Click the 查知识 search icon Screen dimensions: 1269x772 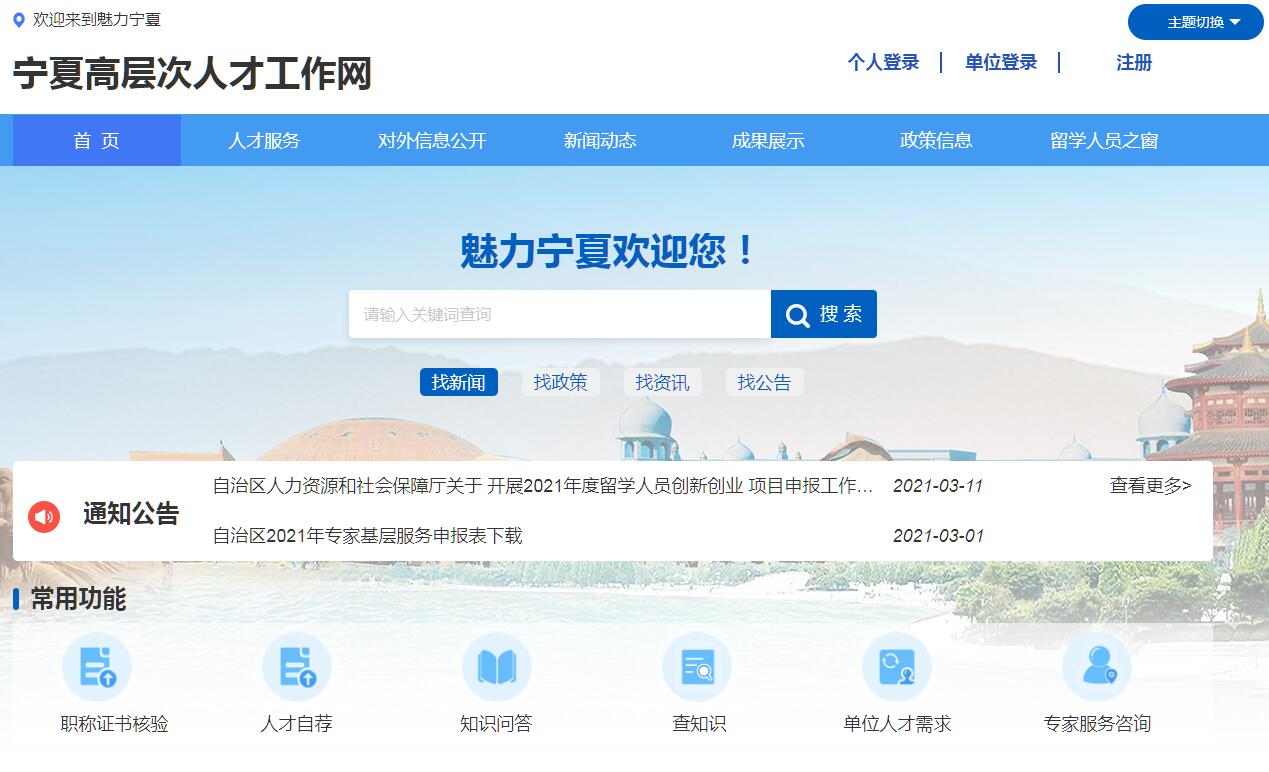point(697,667)
